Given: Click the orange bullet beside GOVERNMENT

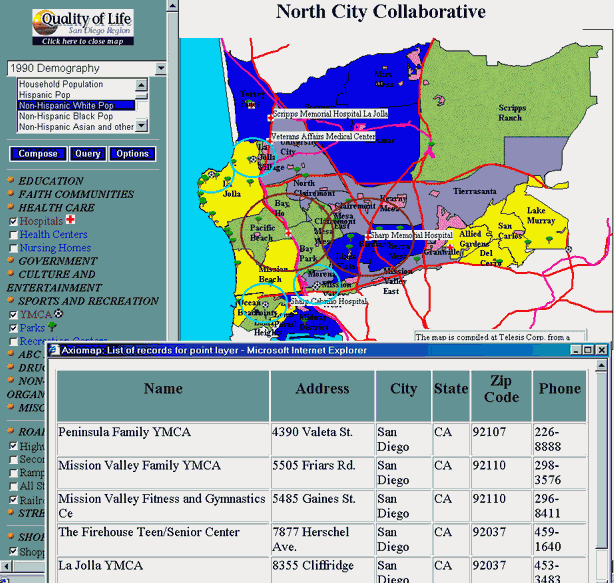Looking at the screenshot, I should (x=11, y=261).
